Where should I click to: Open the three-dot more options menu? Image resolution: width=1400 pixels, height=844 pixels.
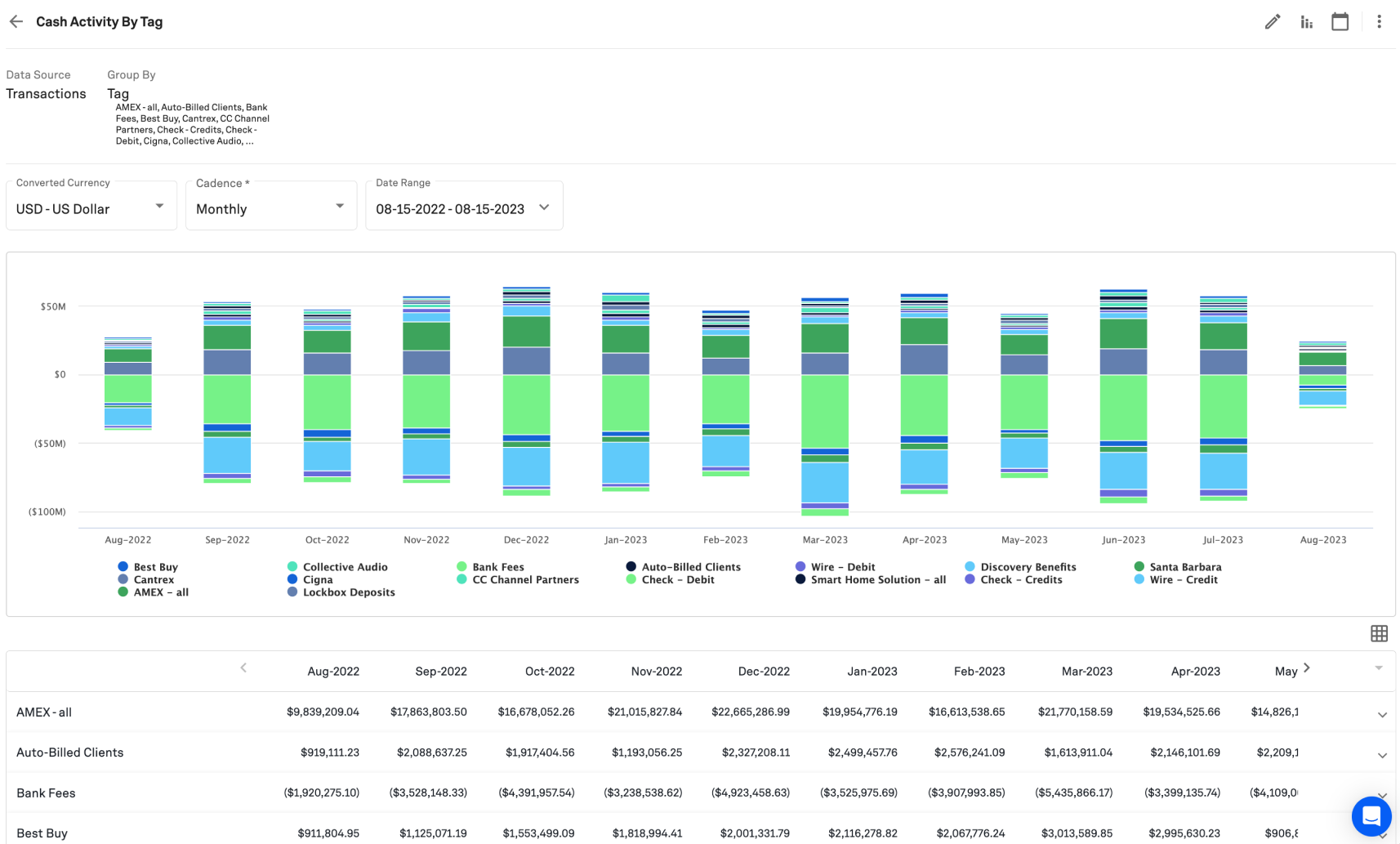1379,22
